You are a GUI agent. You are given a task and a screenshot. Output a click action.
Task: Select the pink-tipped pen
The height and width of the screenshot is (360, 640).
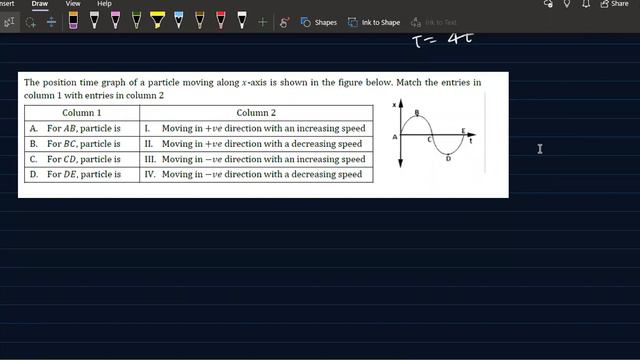(116, 20)
